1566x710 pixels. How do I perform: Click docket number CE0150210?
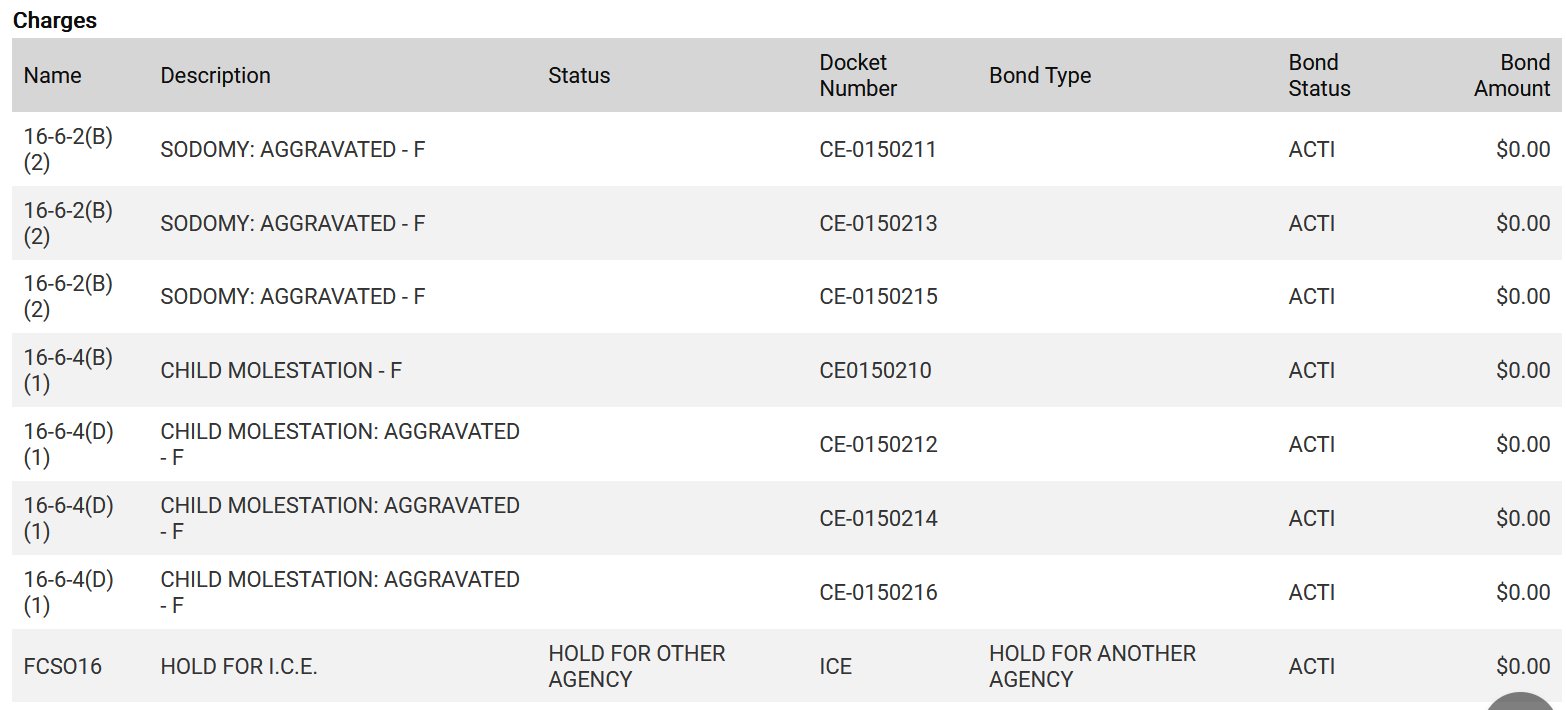875,371
